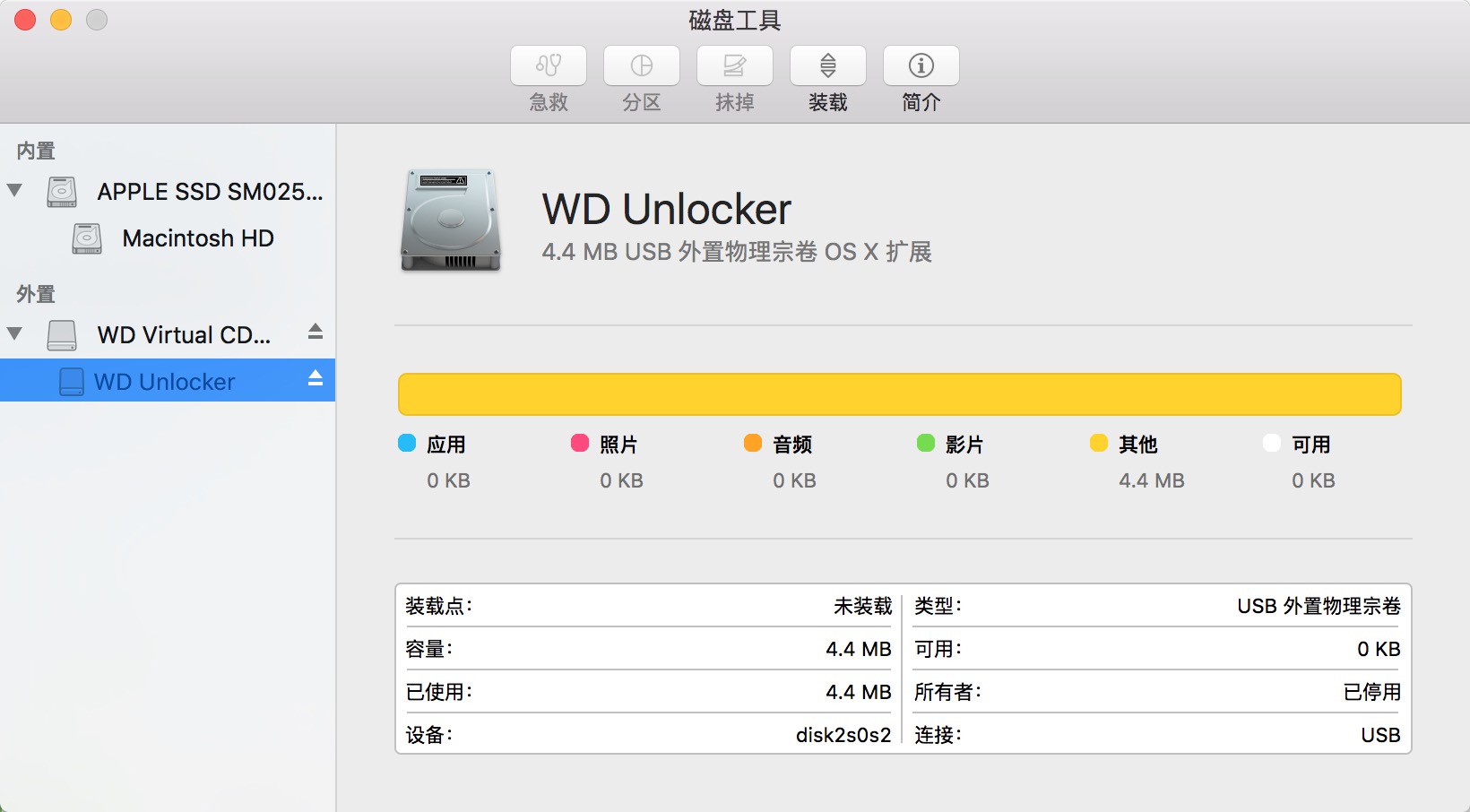Click the blue 应用 legend dot
Viewport: 1470px width, 812px height.
click(407, 443)
